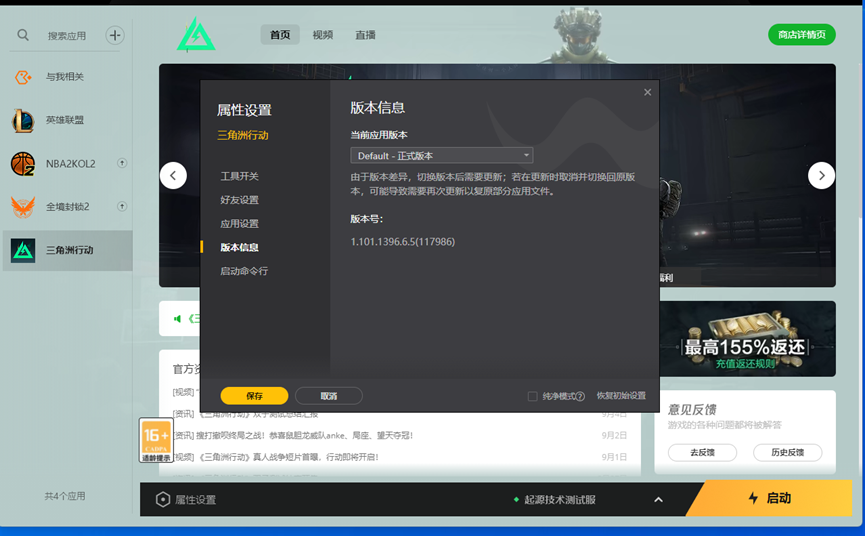
Task: Open news 真人战争短片首曝 video link
Action: (276, 457)
